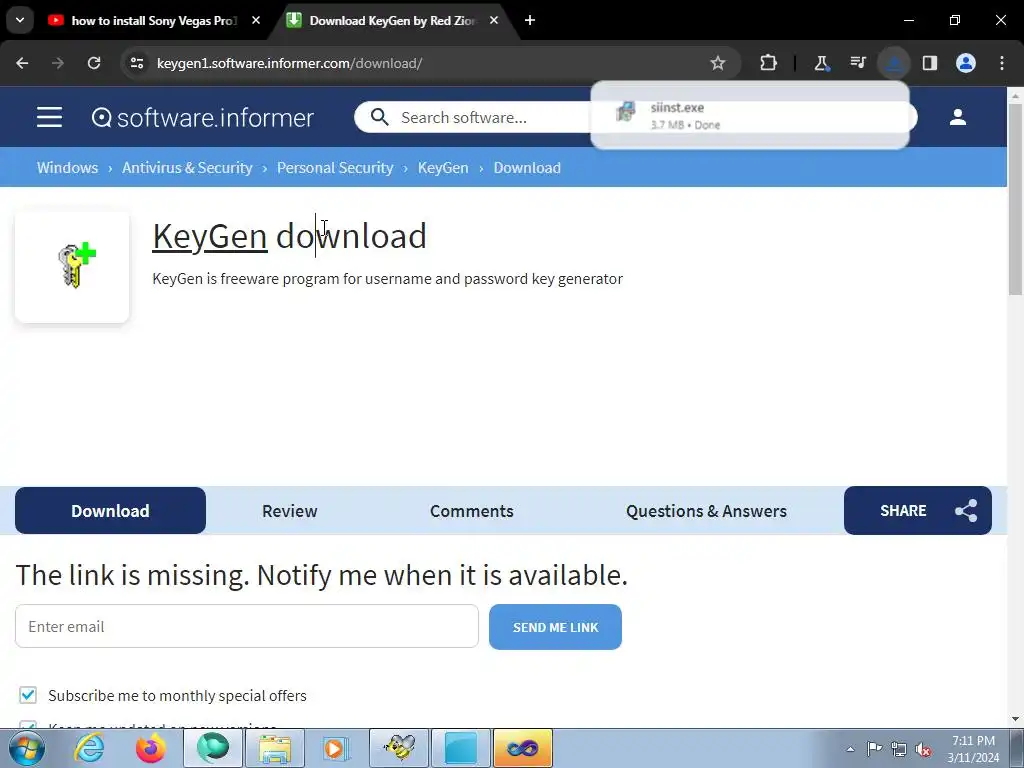Toggle the downloads toolbar button
The height and width of the screenshot is (768, 1024).
(x=893, y=63)
